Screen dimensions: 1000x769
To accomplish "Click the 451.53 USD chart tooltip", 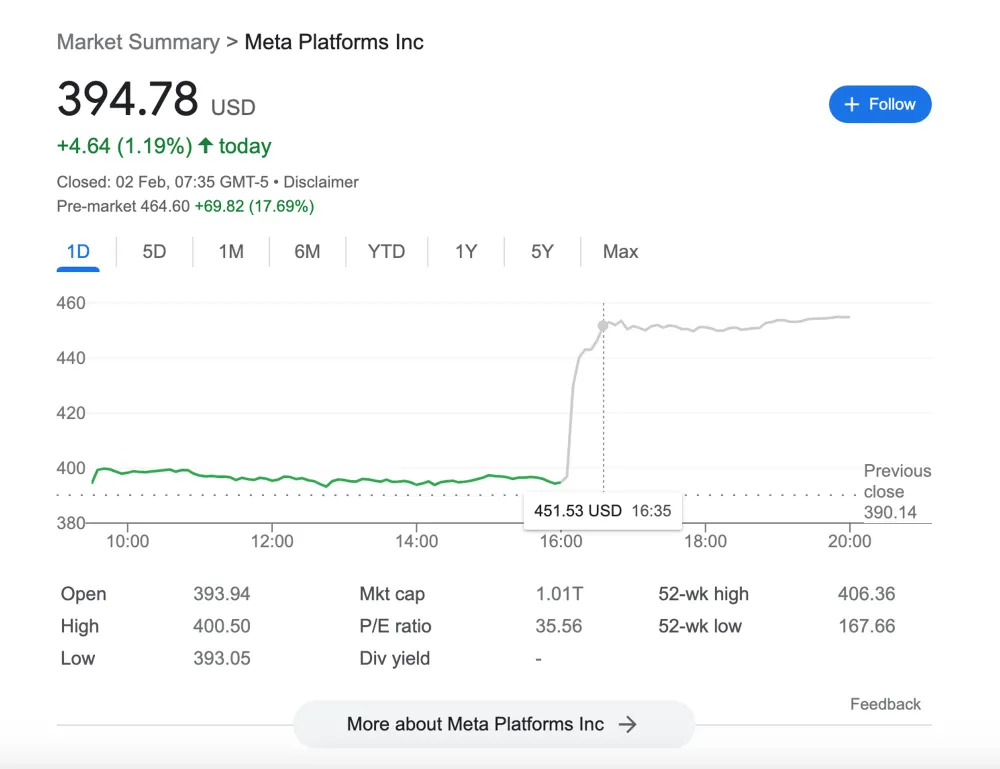I will click(x=603, y=511).
